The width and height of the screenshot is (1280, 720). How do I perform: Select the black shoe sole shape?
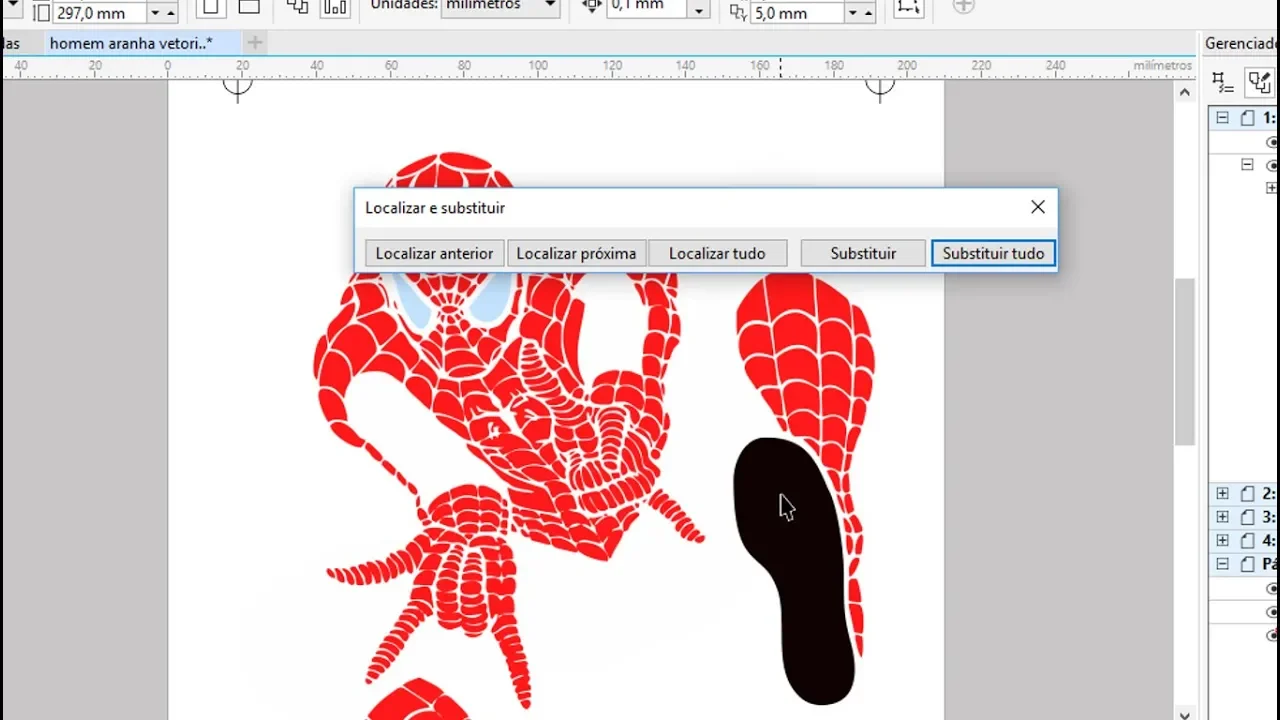pyautogui.click(x=792, y=570)
